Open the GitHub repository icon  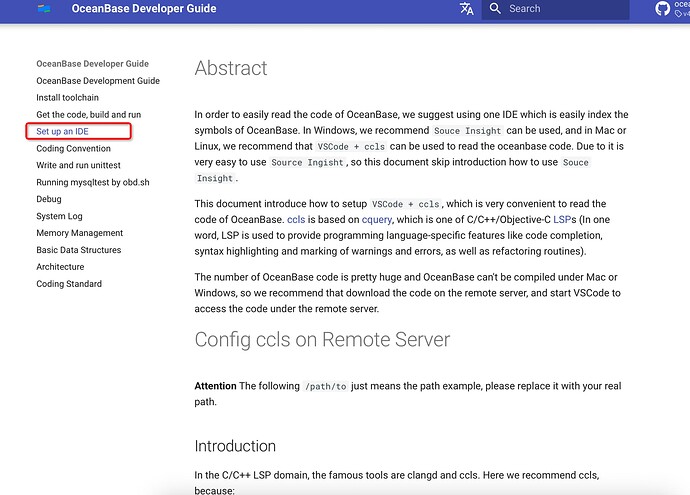(662, 8)
